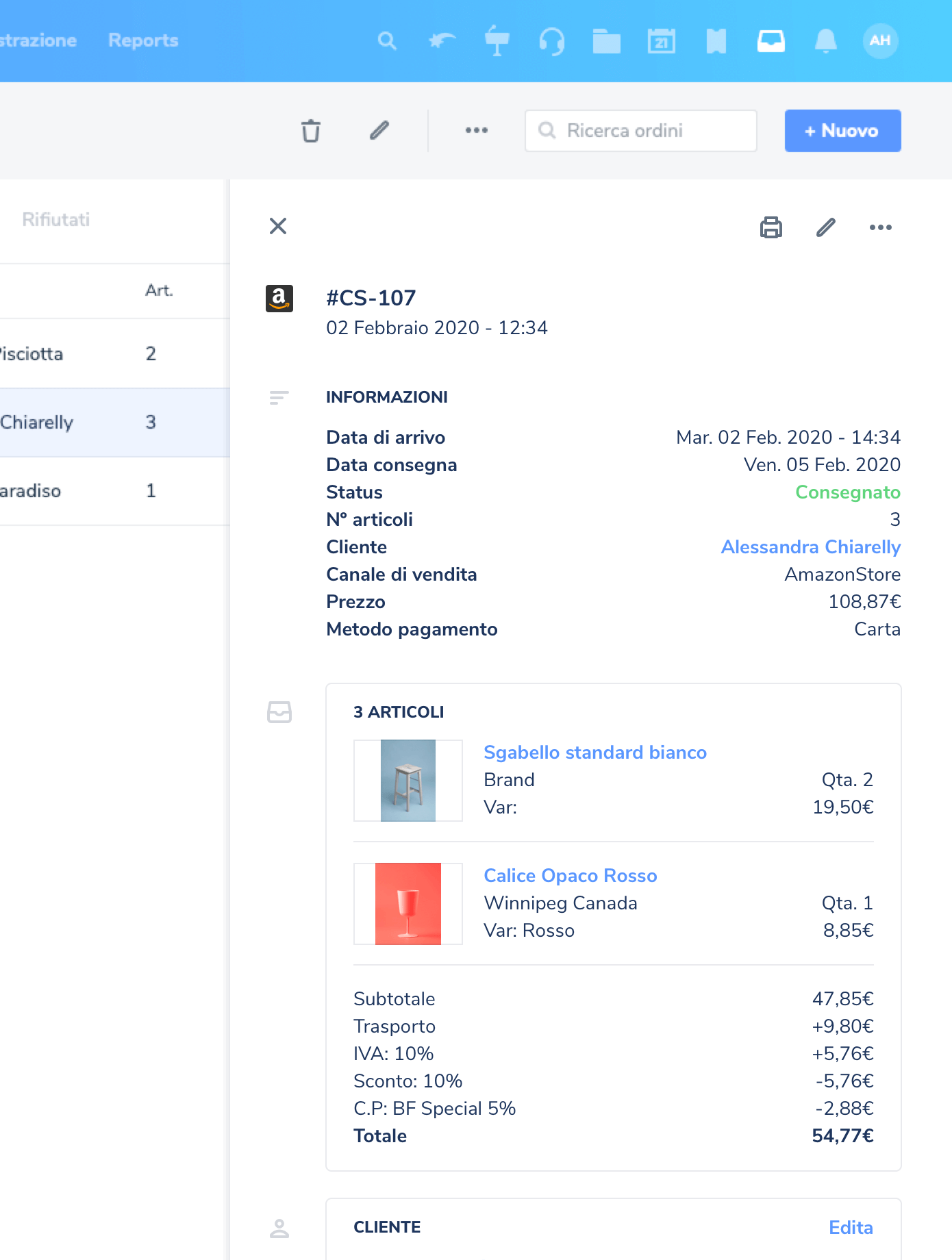This screenshot has height=1260, width=952.
Task: Print order using the printer icon
Action: [771, 227]
